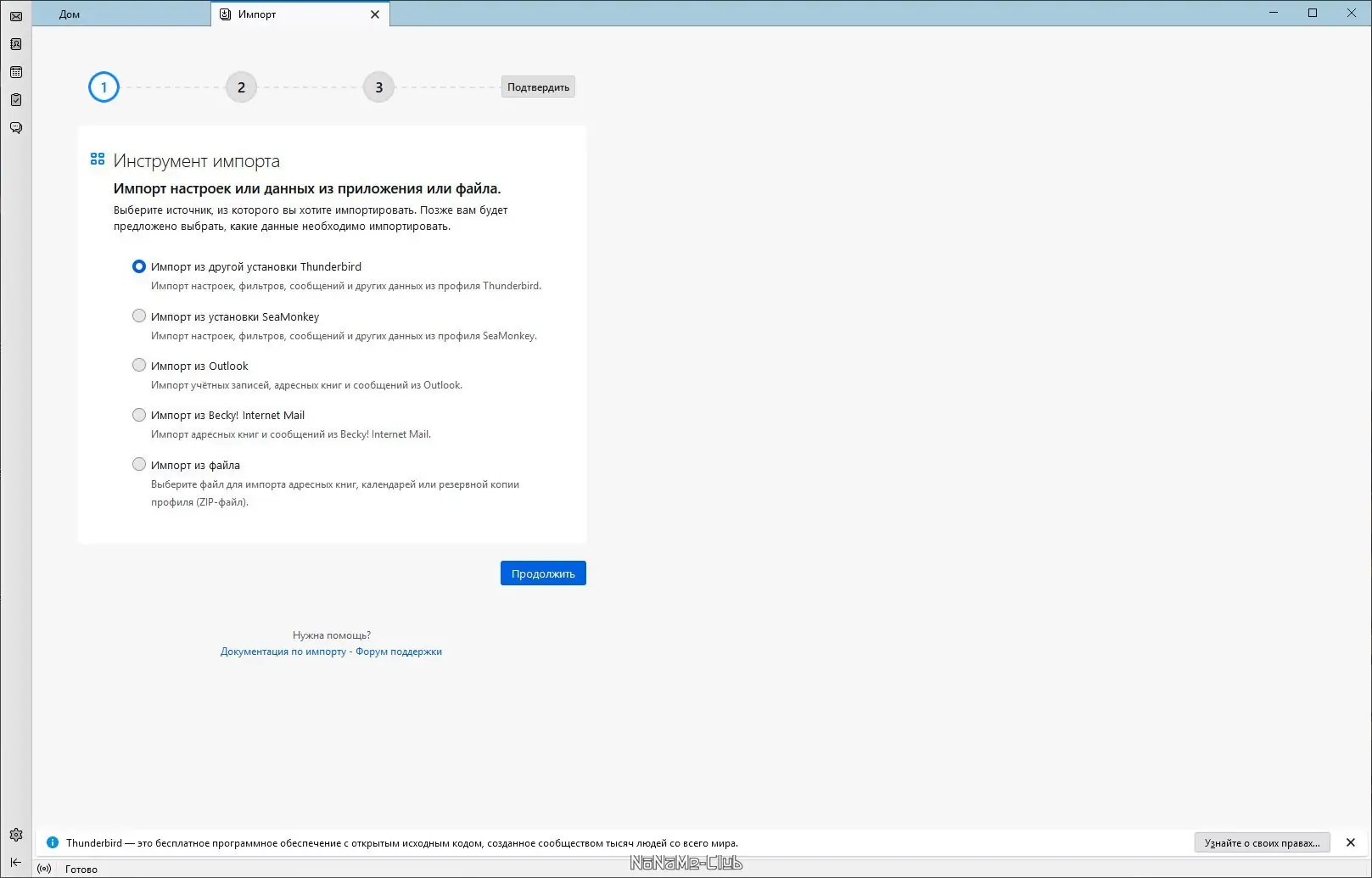Close the Импорт tab
The image size is (1372, 878).
(x=375, y=14)
